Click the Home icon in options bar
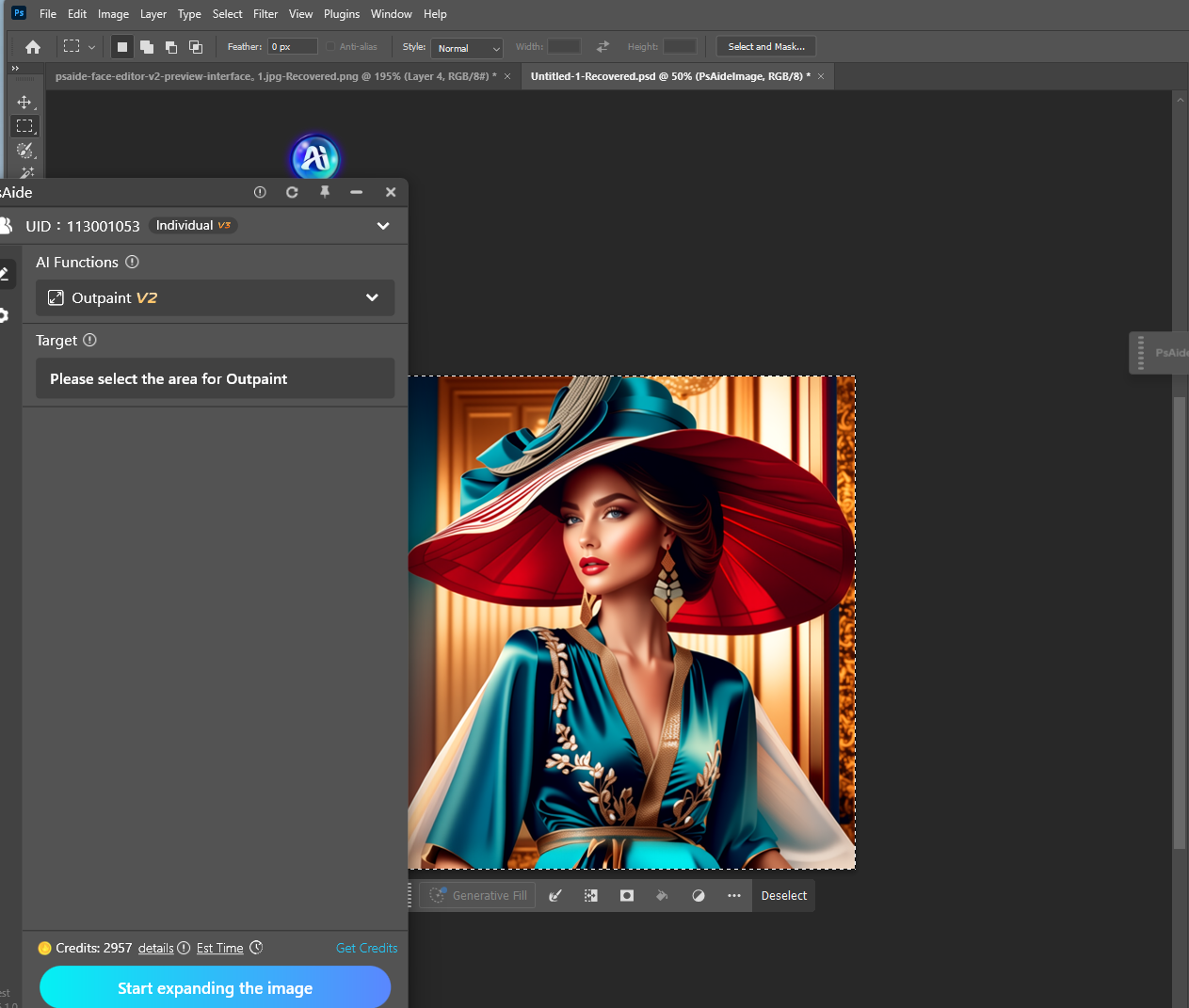Screen dimensions: 1189x1008 tap(33, 47)
